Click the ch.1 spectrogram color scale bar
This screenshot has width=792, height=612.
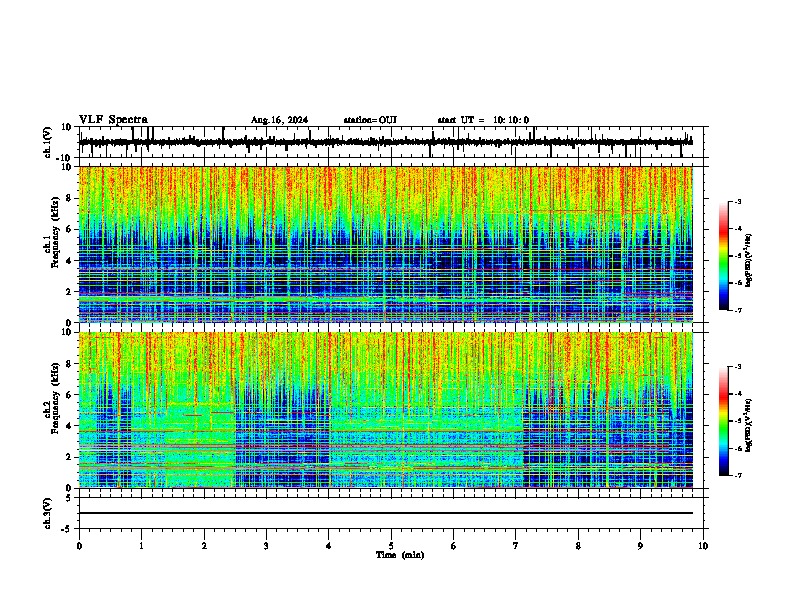pos(724,256)
